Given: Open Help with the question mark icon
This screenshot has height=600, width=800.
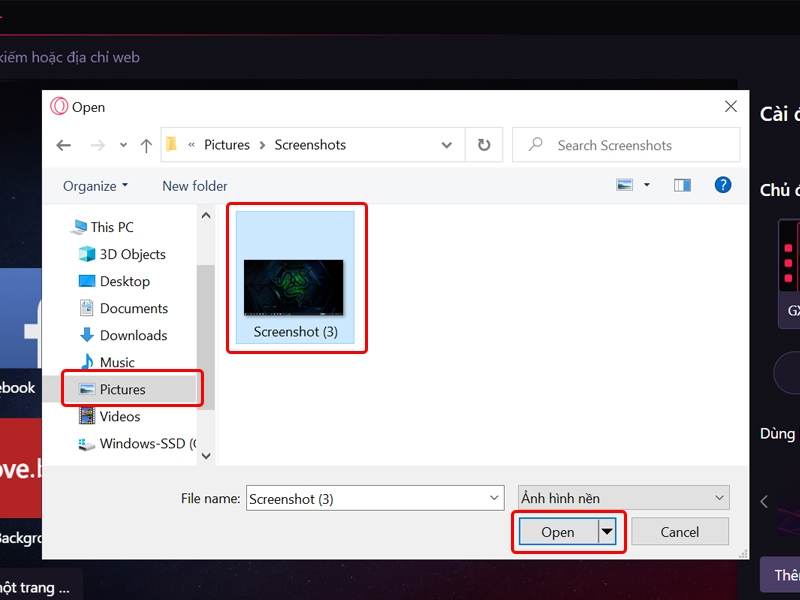Looking at the screenshot, I should coord(722,185).
